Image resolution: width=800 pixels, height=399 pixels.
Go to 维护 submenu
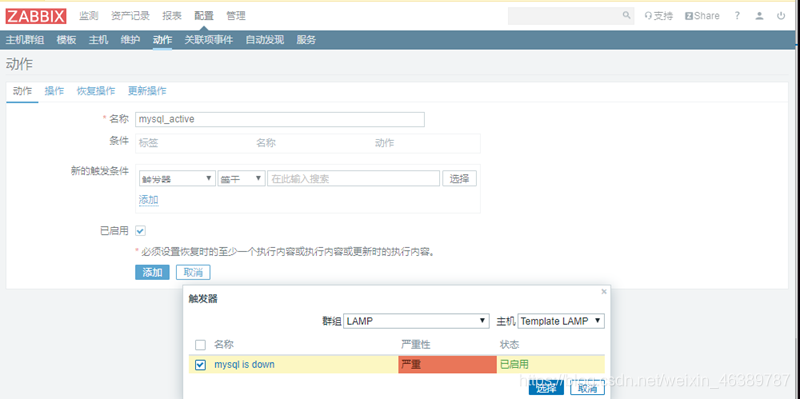[131, 40]
